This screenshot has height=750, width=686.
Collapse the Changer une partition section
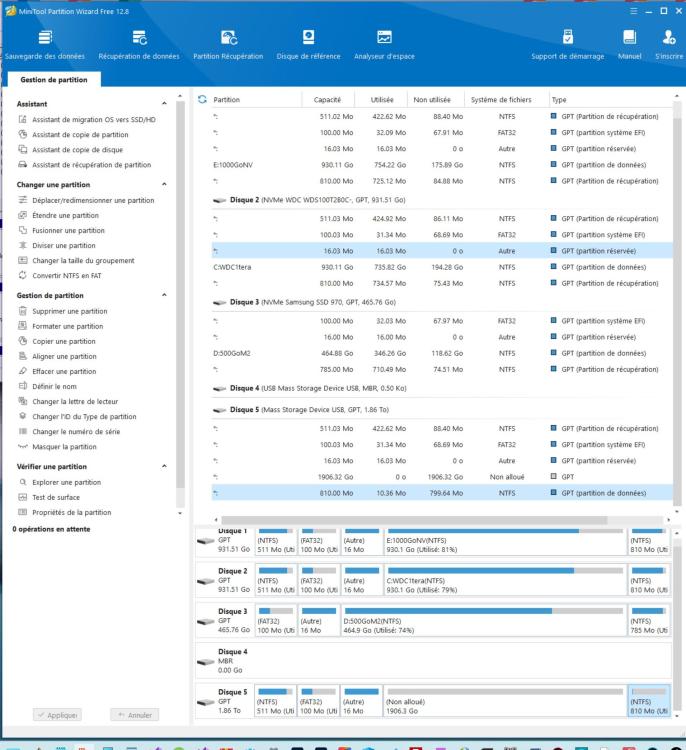(164, 184)
